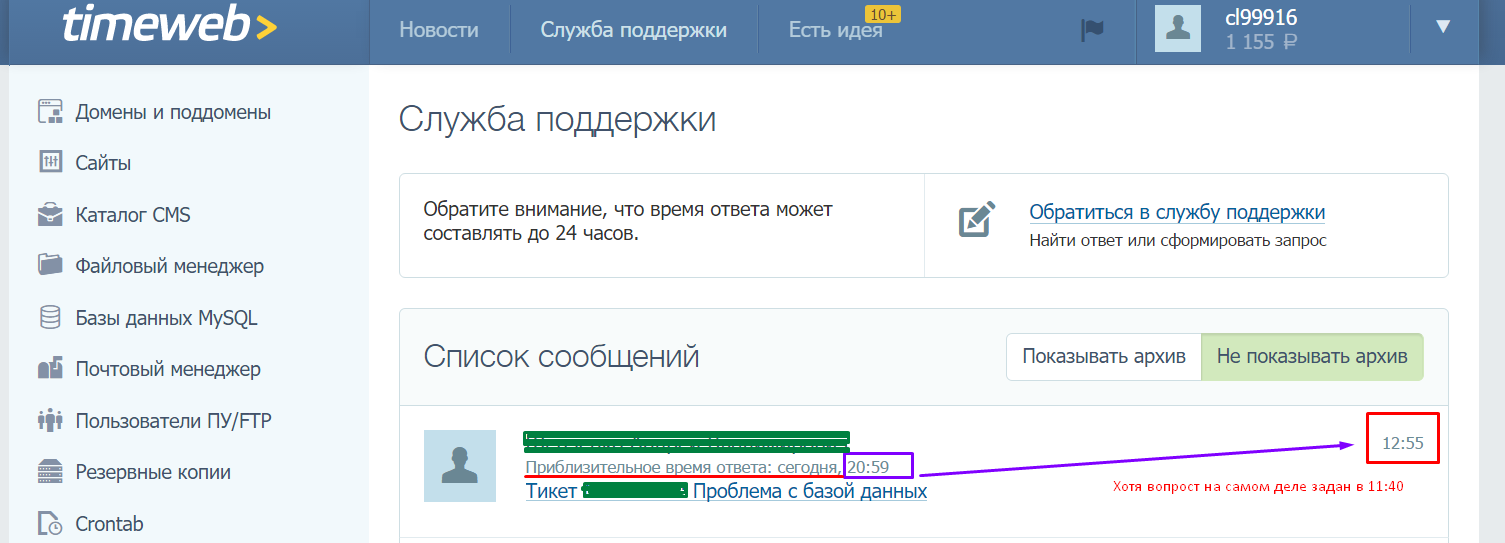
Task: Click the timeweb logo
Action: (168, 27)
